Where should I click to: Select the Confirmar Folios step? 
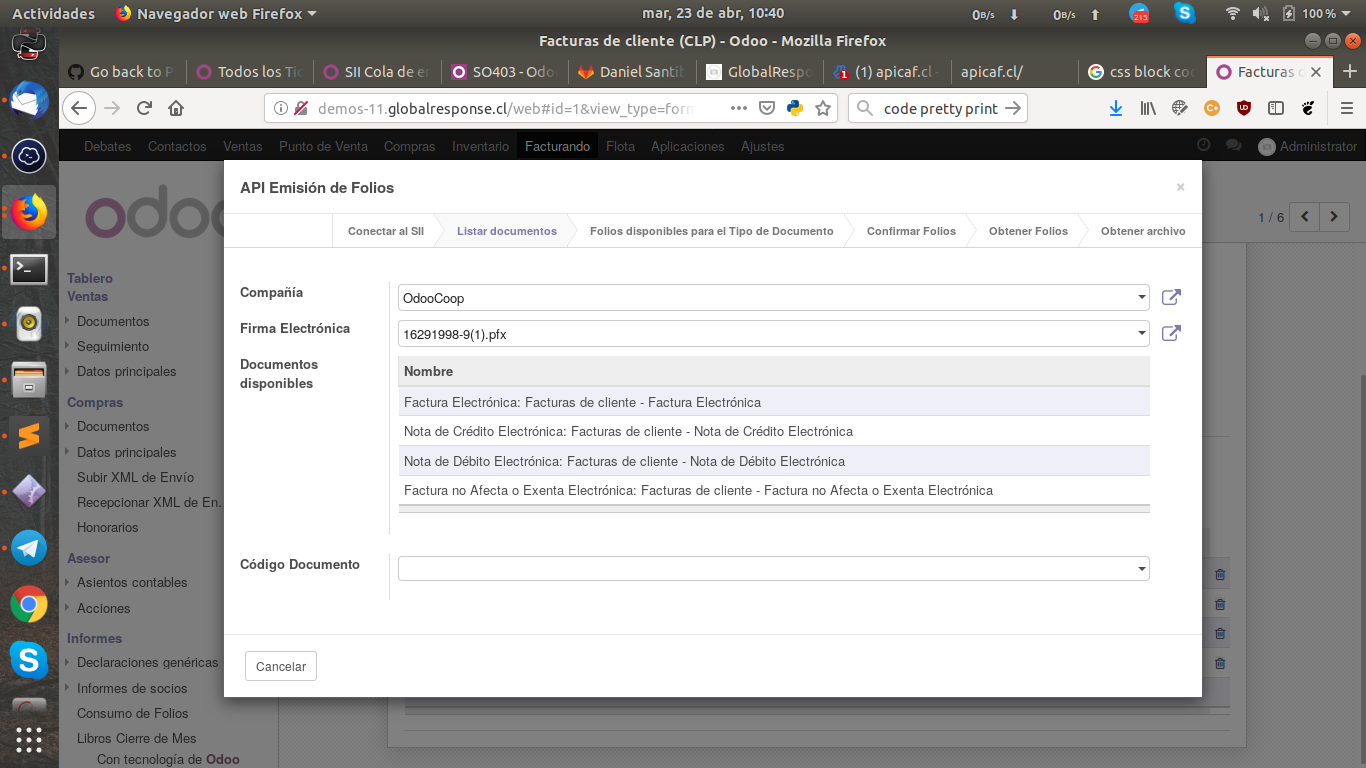[x=910, y=231]
